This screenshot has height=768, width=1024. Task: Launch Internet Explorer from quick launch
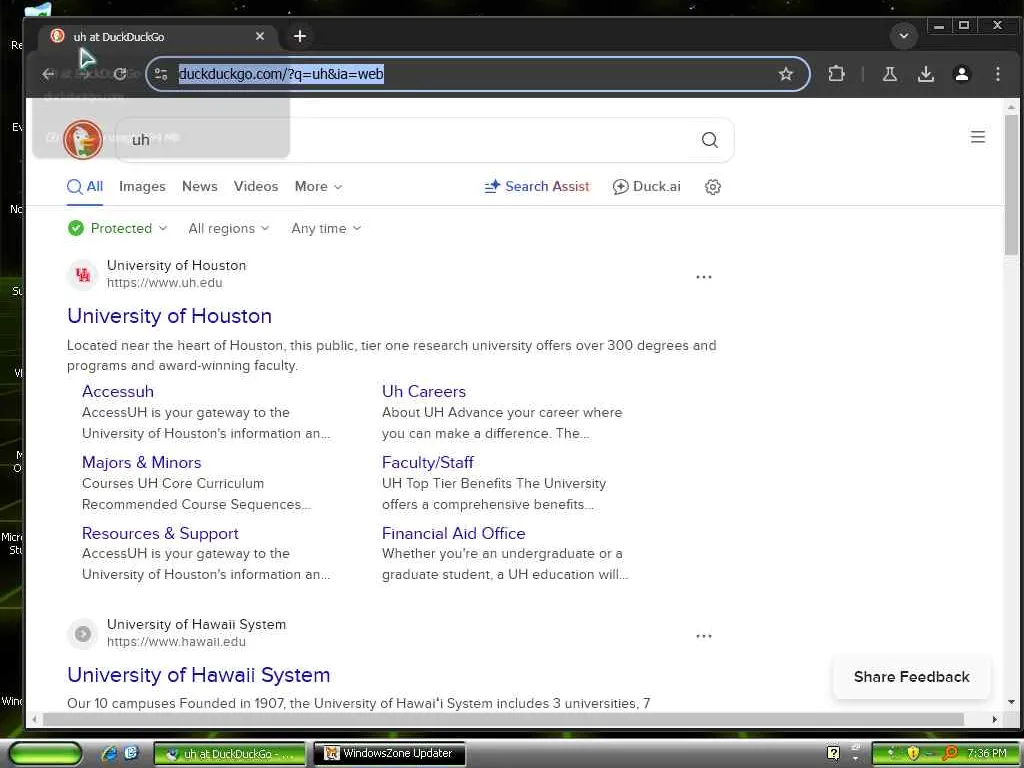109,753
